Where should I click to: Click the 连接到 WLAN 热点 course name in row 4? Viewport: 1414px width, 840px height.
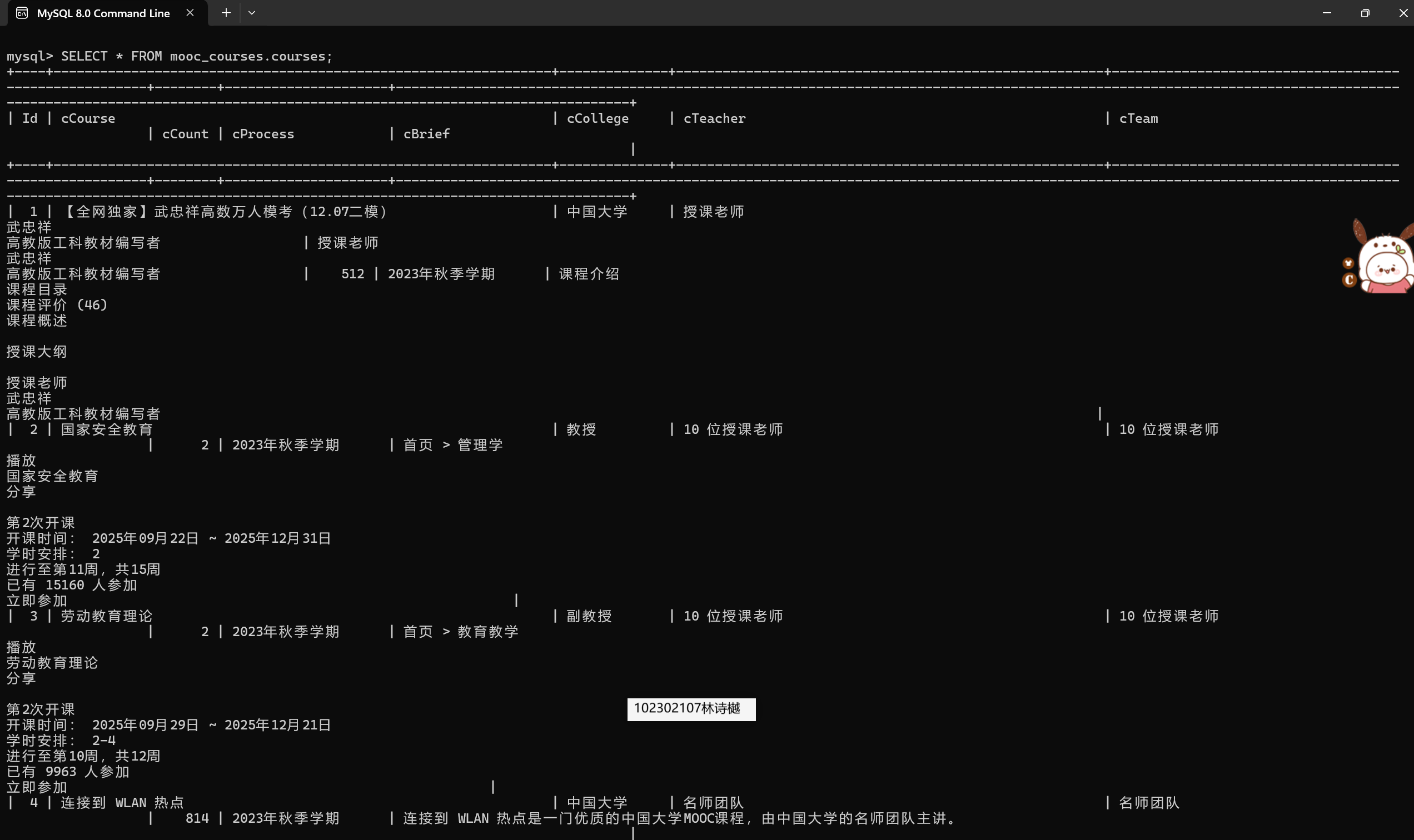pos(122,803)
